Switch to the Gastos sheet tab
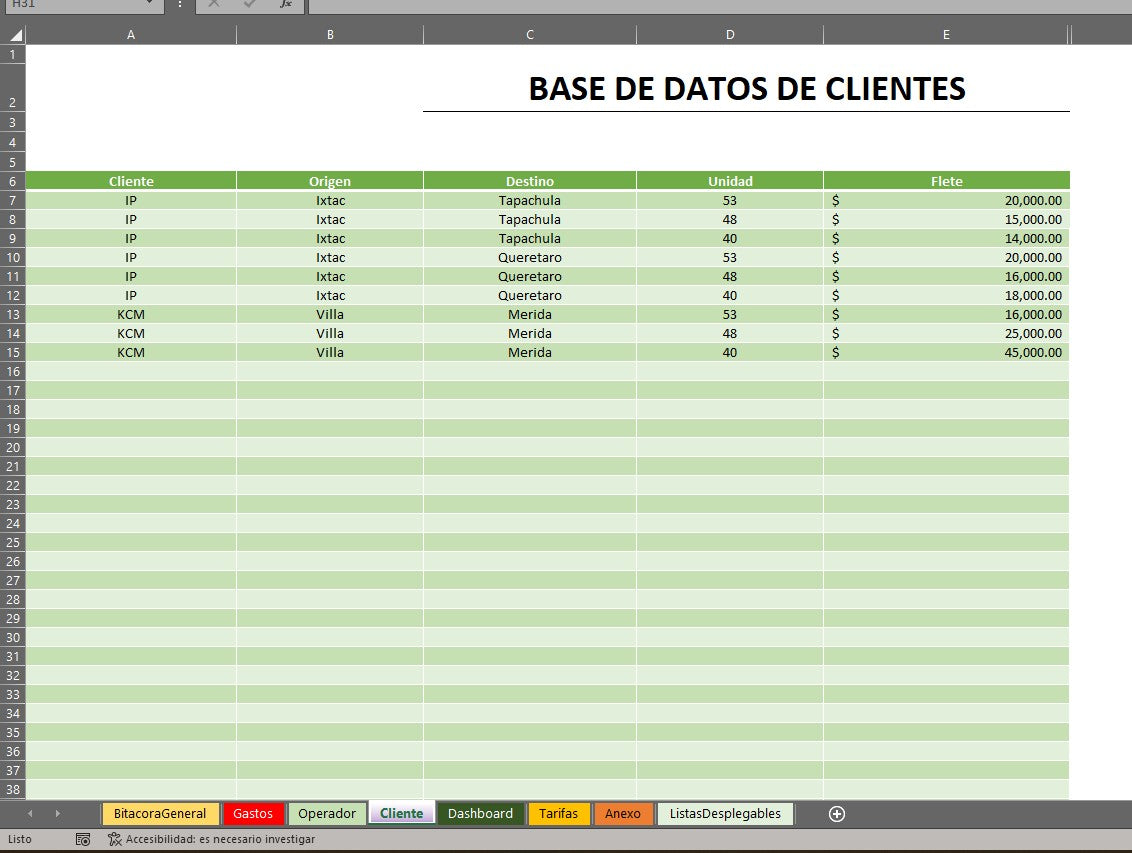The height and width of the screenshot is (853, 1132). tap(253, 813)
